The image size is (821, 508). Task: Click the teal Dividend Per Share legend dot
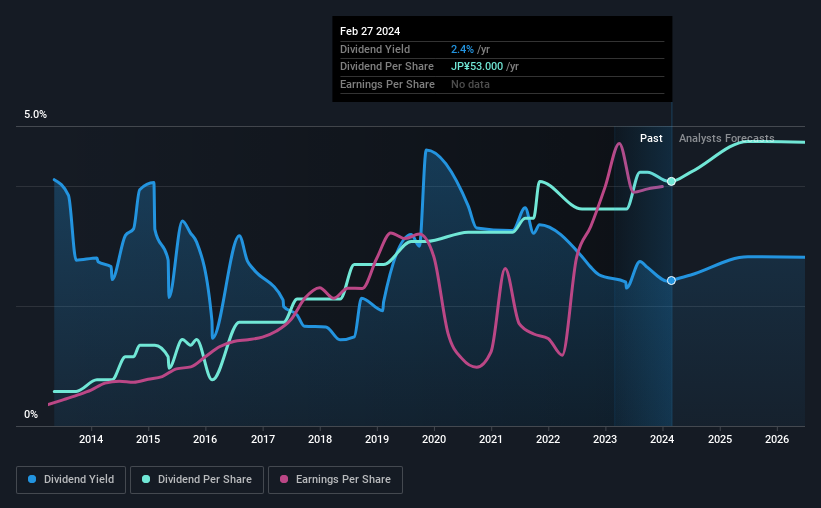(146, 479)
